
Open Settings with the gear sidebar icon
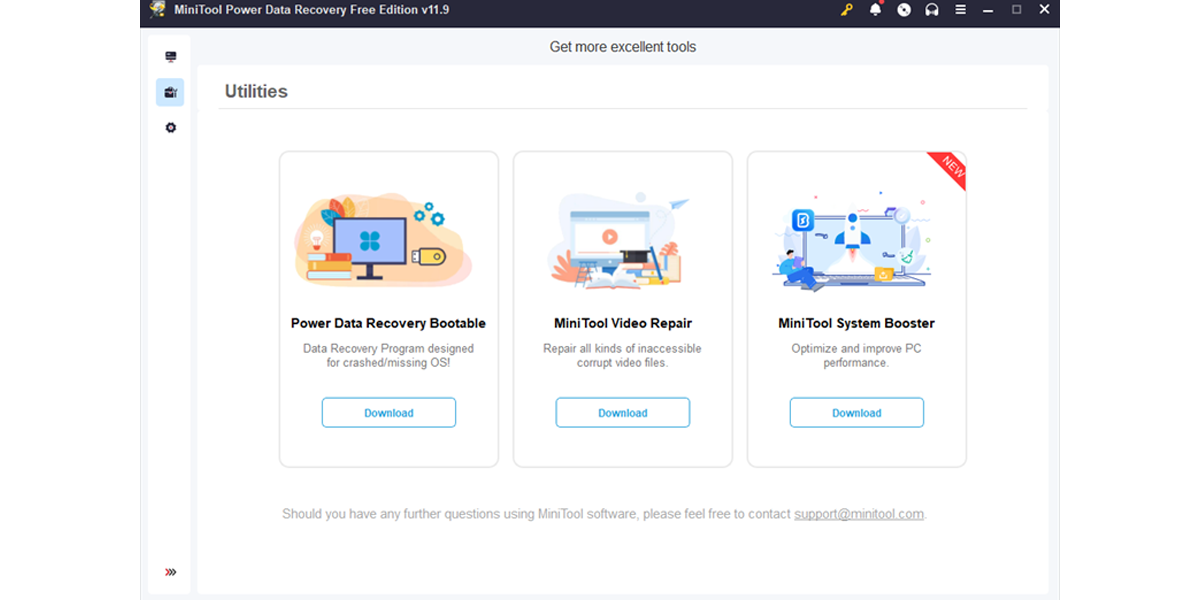[170, 127]
